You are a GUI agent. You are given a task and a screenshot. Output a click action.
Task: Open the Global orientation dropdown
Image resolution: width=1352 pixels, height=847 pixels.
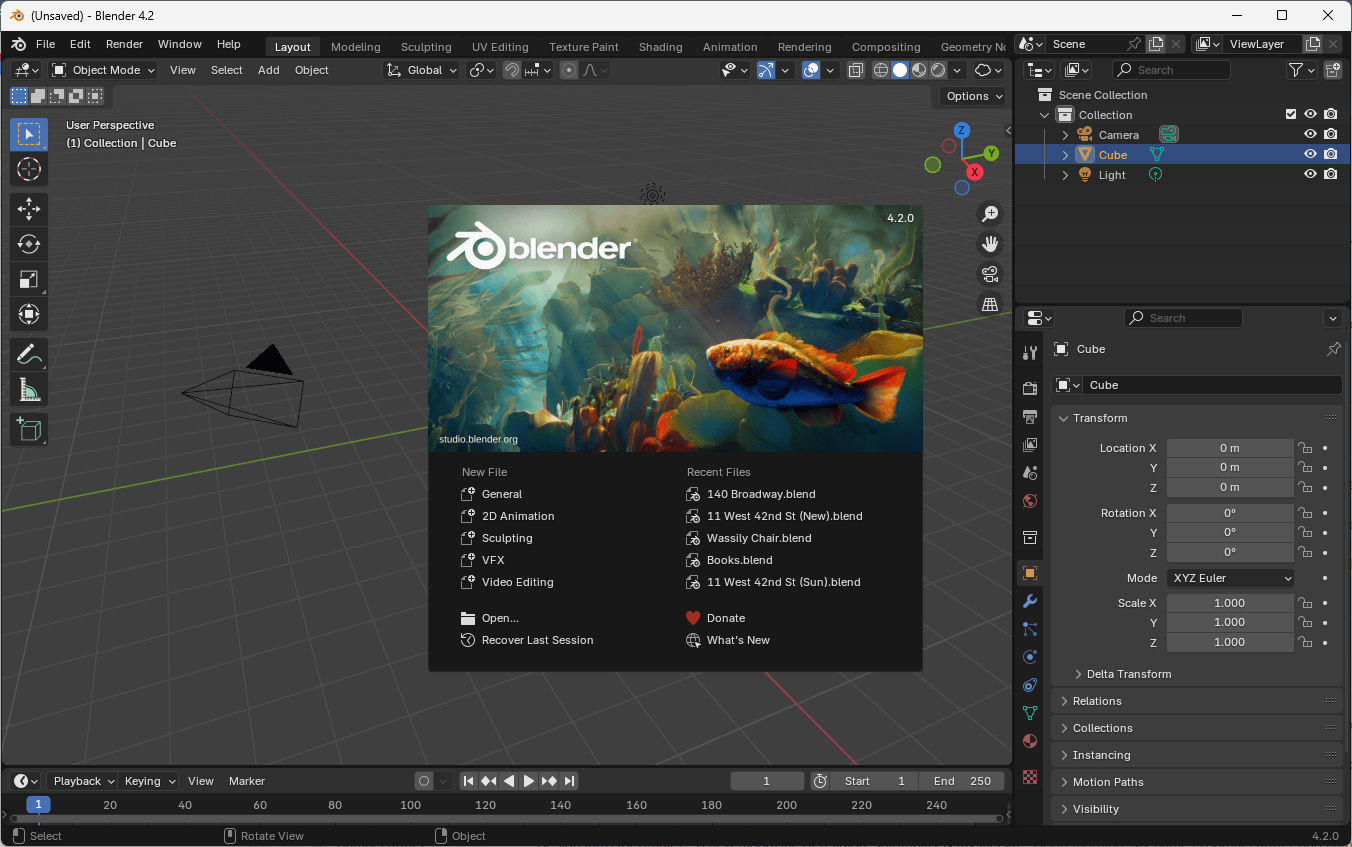pyautogui.click(x=422, y=70)
